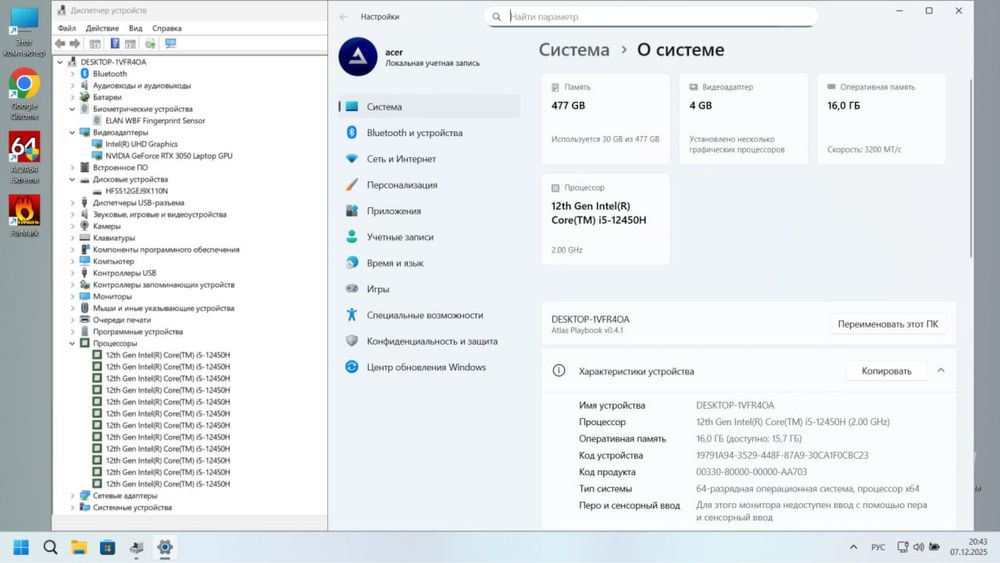Click Найти параметр search field
Screen dimensions: 1000x563
[651, 17]
